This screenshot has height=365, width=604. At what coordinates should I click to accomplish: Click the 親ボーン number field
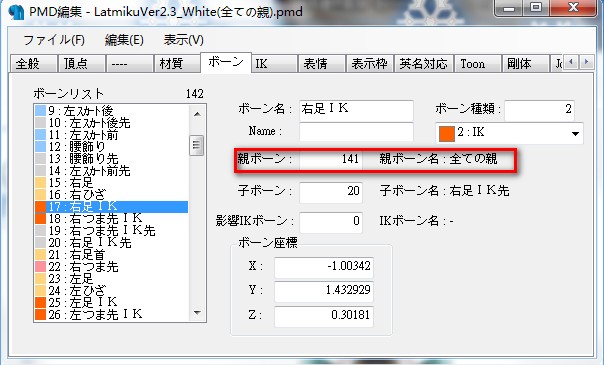(x=331, y=159)
